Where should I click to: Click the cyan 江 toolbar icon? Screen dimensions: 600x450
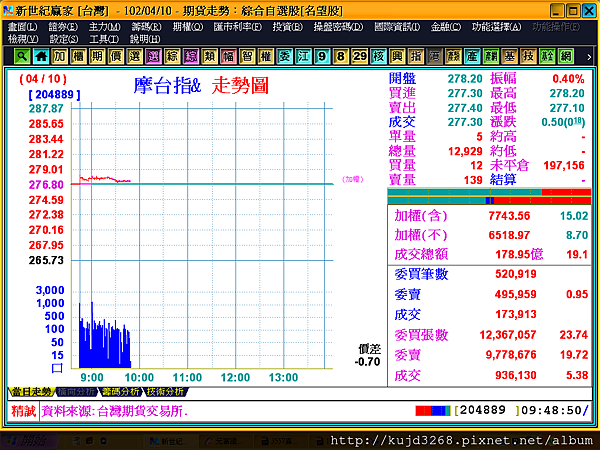(303, 57)
